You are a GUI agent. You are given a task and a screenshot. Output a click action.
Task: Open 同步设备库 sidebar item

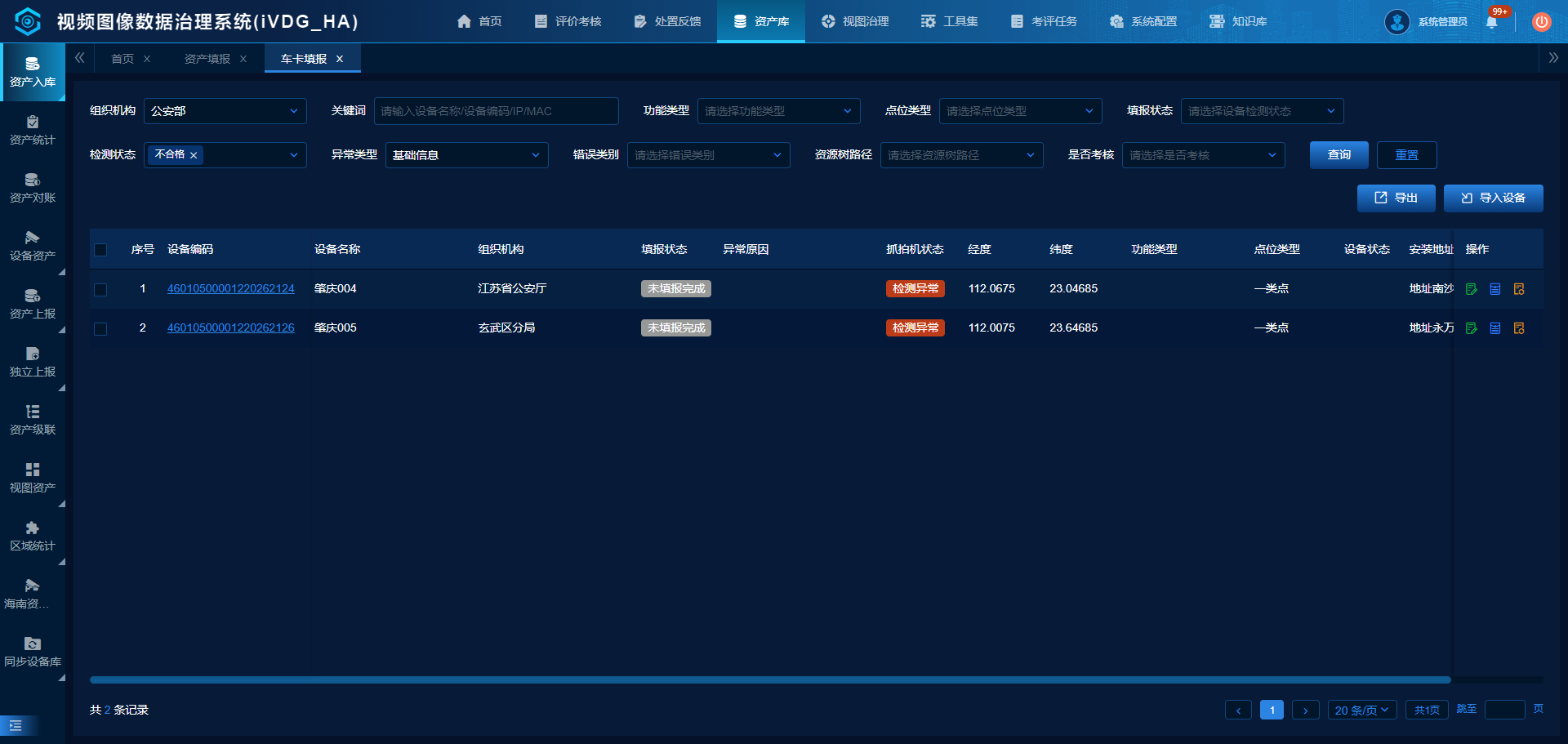click(x=33, y=653)
